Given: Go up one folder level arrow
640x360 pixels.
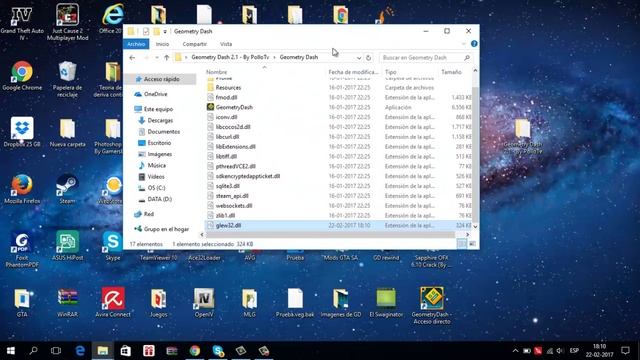Looking at the screenshot, I should pyautogui.click(x=167, y=58).
